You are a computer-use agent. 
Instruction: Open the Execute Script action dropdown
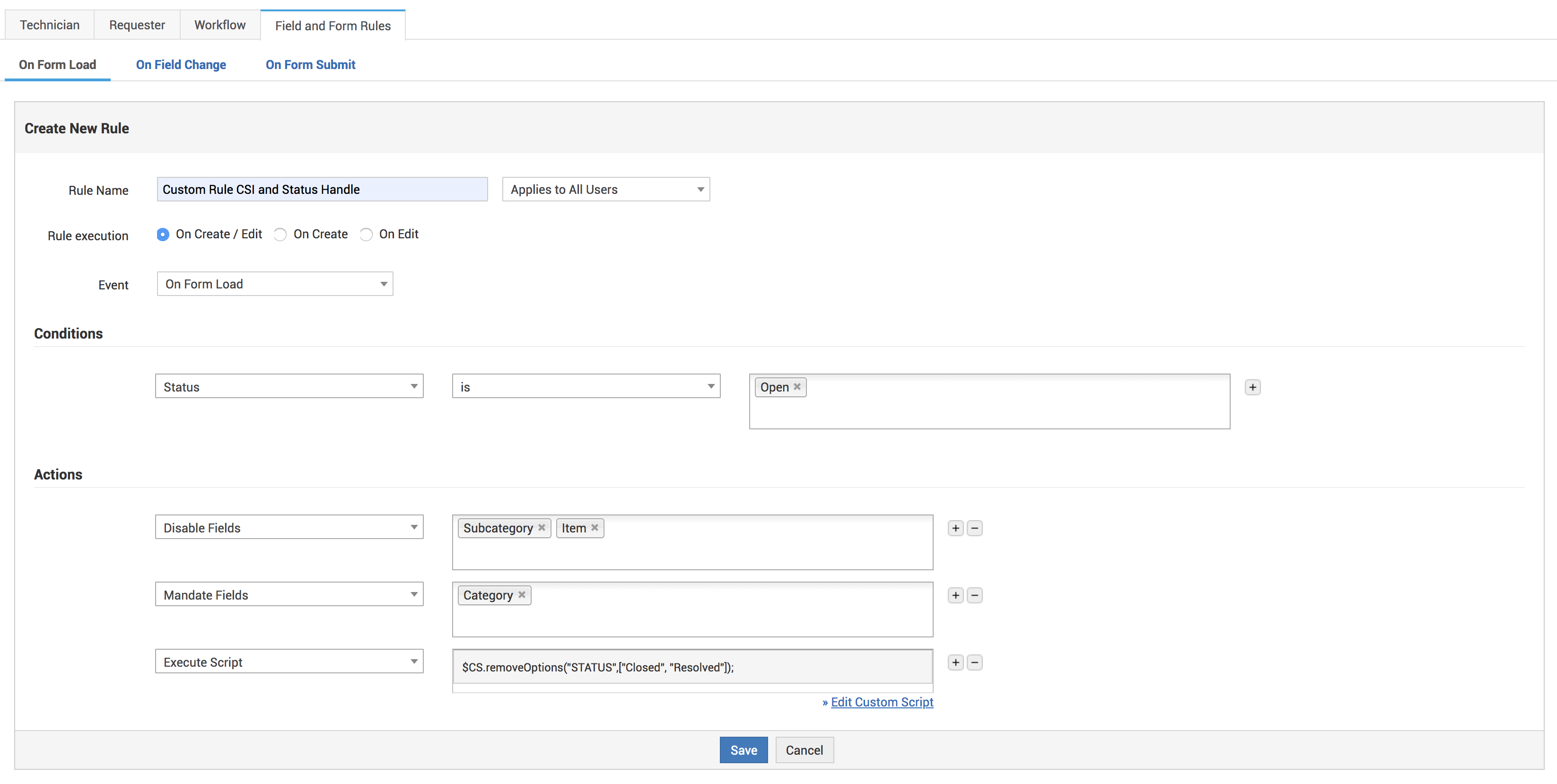pyautogui.click(x=289, y=662)
